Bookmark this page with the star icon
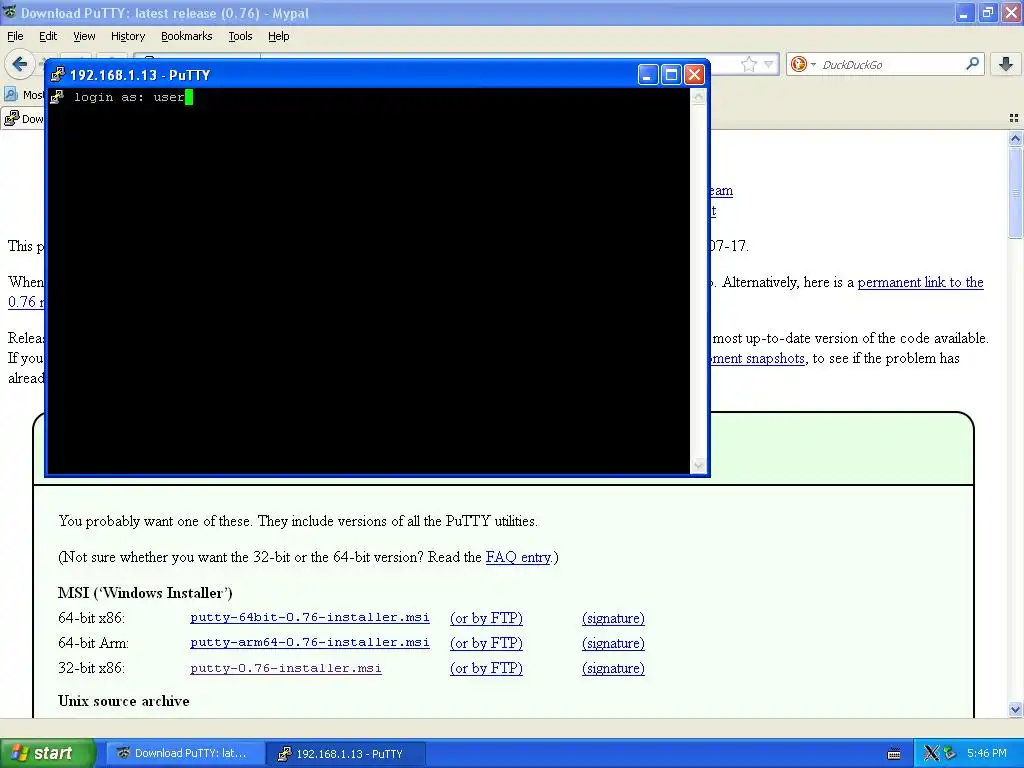The height and width of the screenshot is (768, 1024). click(x=748, y=64)
